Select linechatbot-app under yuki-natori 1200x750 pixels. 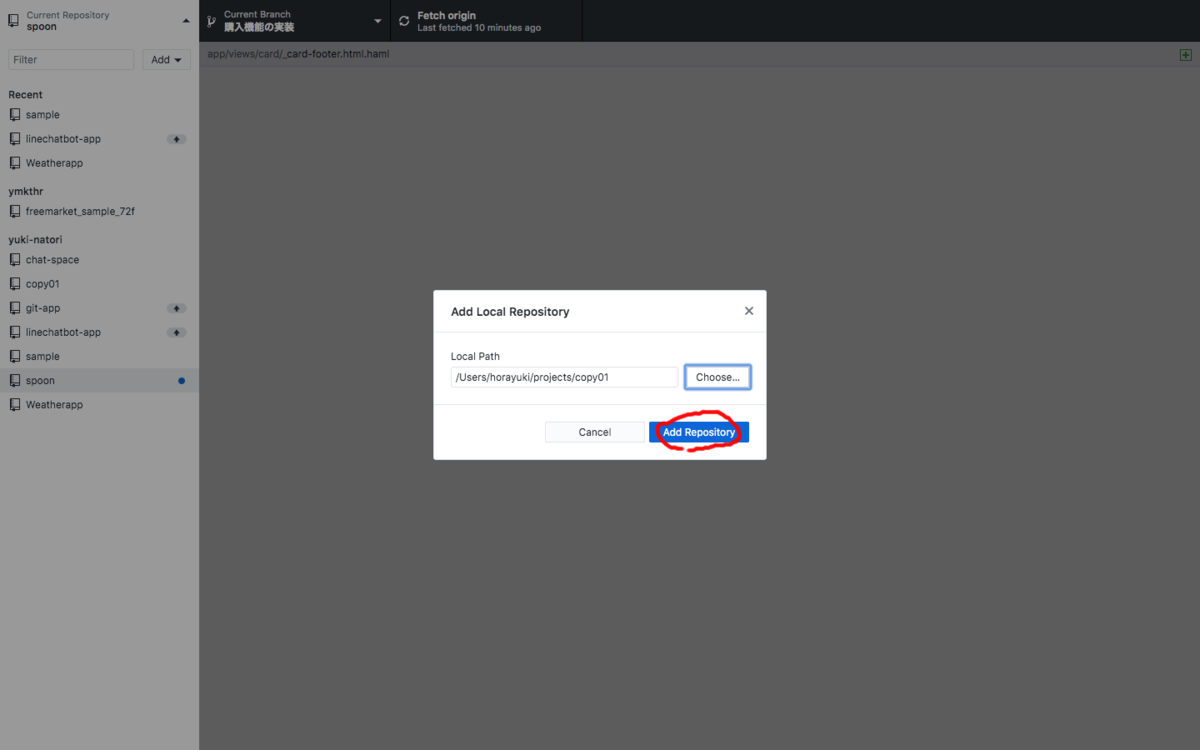[x=99, y=332]
